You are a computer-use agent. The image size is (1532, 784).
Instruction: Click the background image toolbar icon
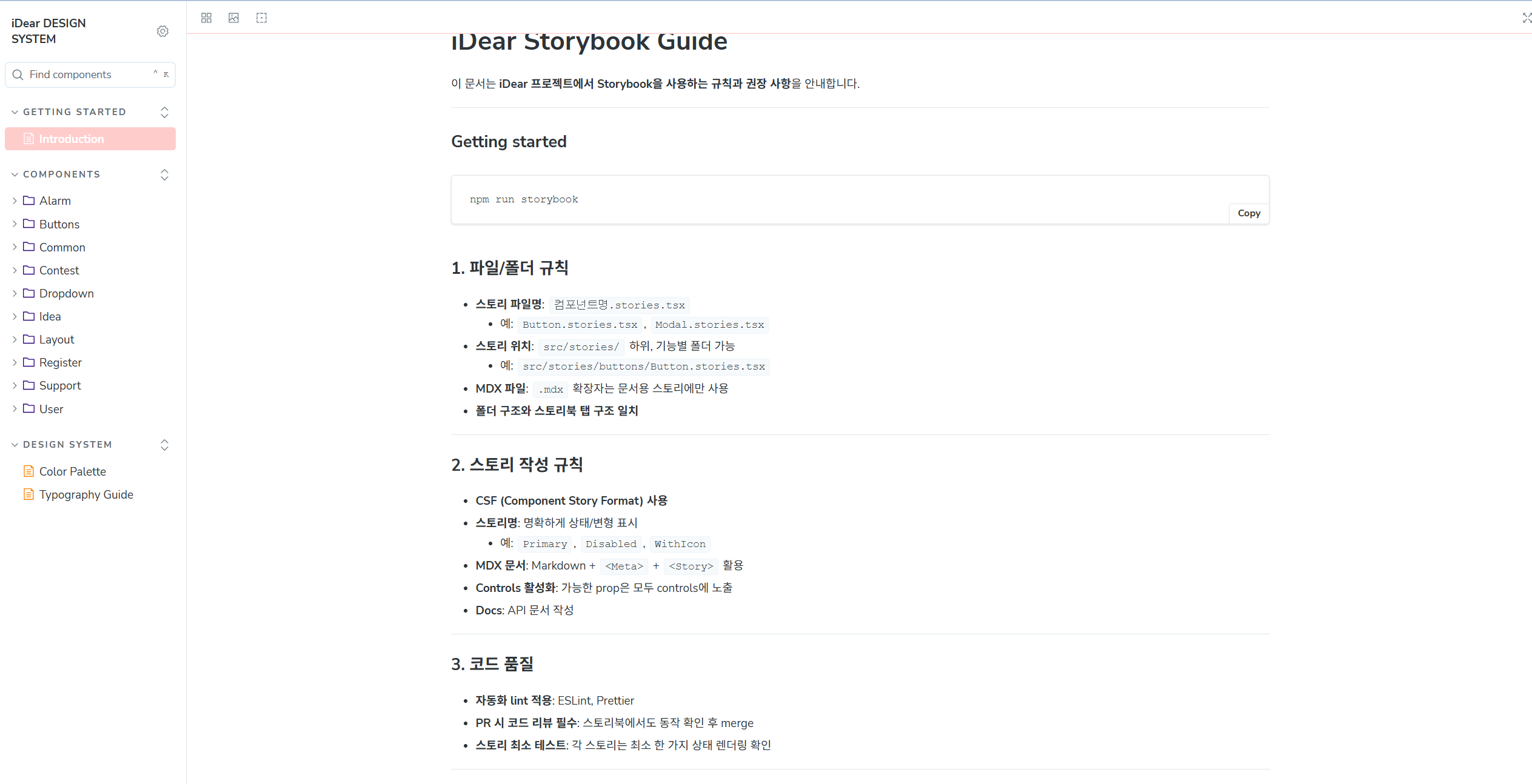click(233, 18)
